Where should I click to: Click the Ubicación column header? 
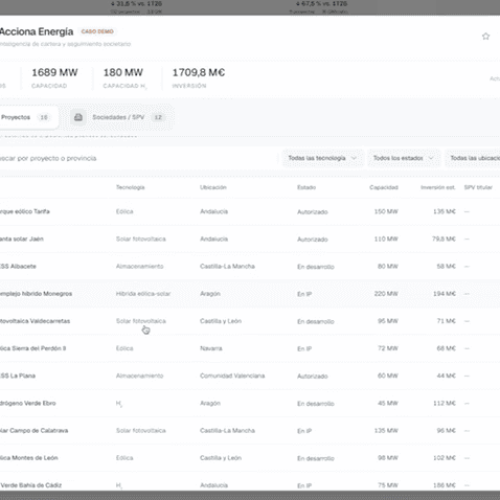coord(213,187)
